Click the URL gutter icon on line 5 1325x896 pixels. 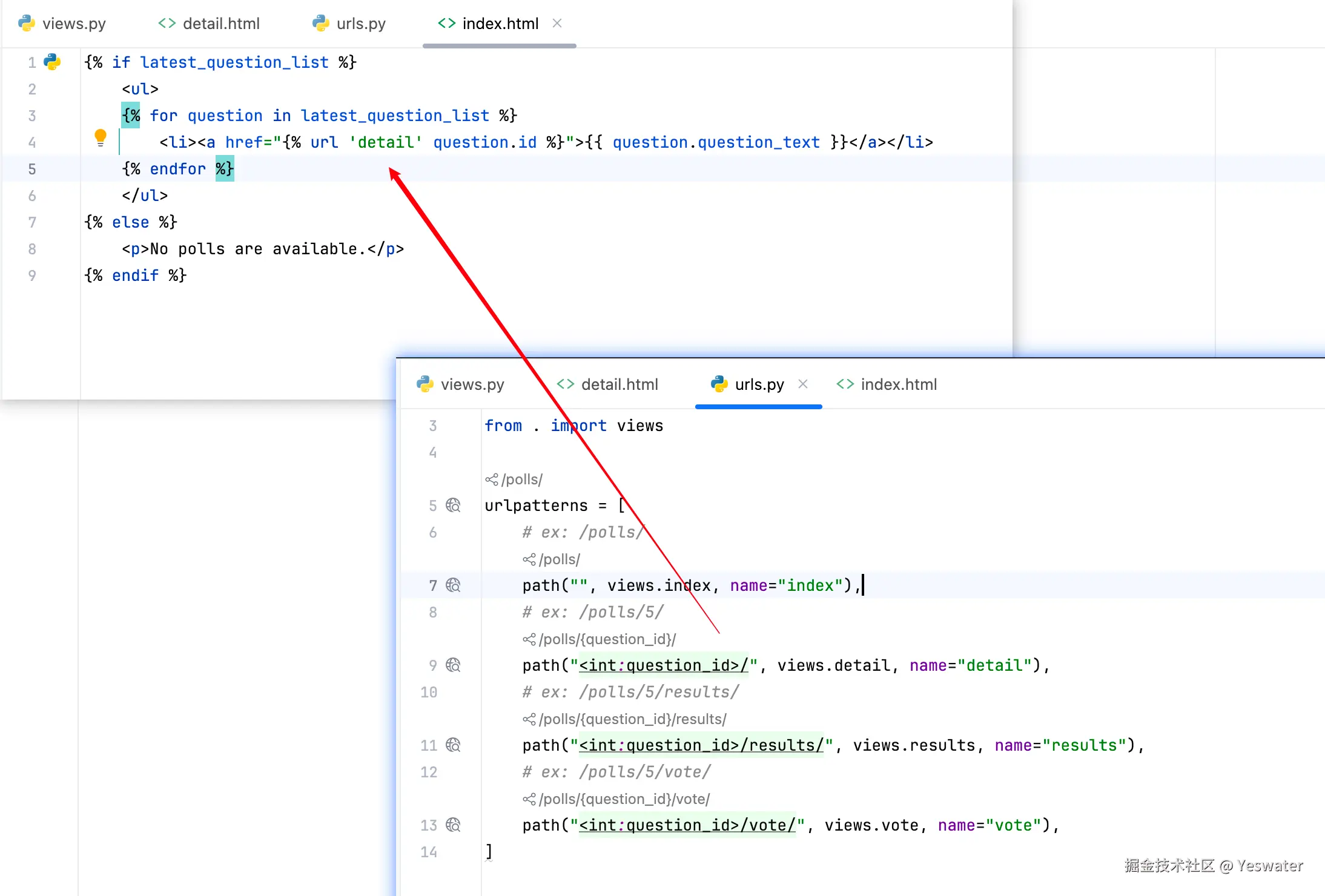tap(453, 505)
